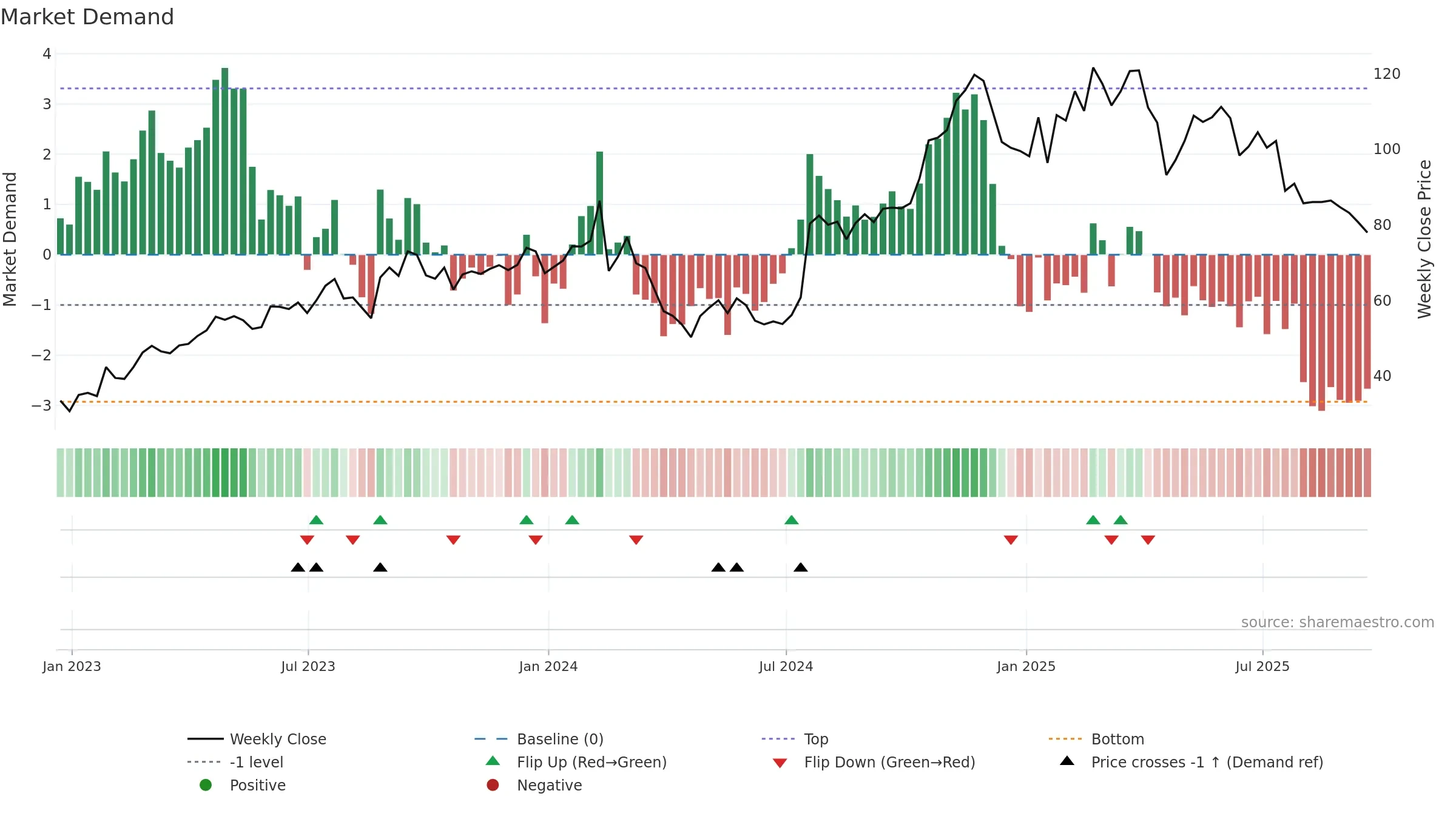
Task: Click the black price-cross marker after Jul 2024
Action: pyautogui.click(x=801, y=567)
